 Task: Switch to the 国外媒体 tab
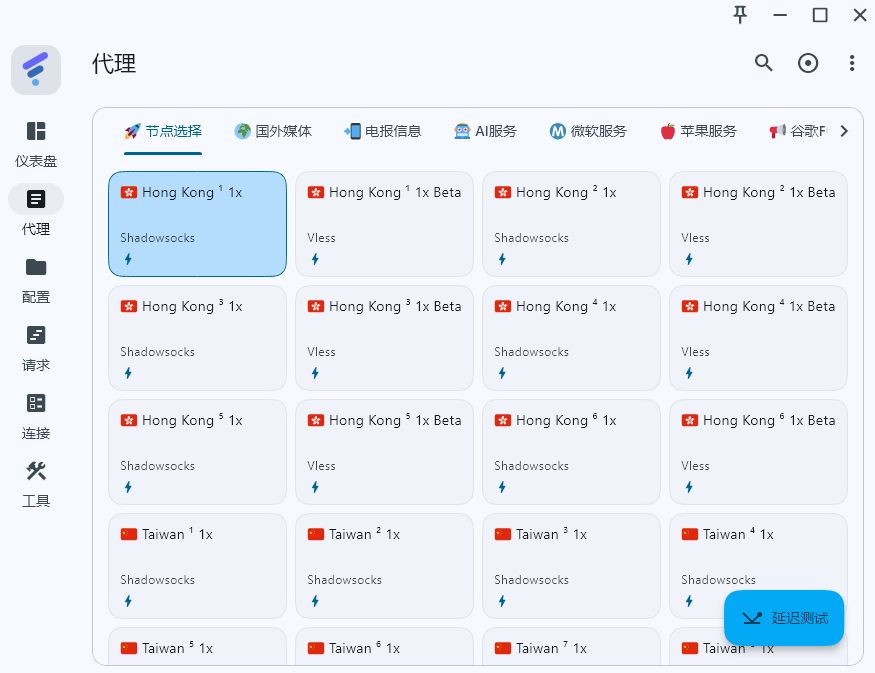[273, 131]
